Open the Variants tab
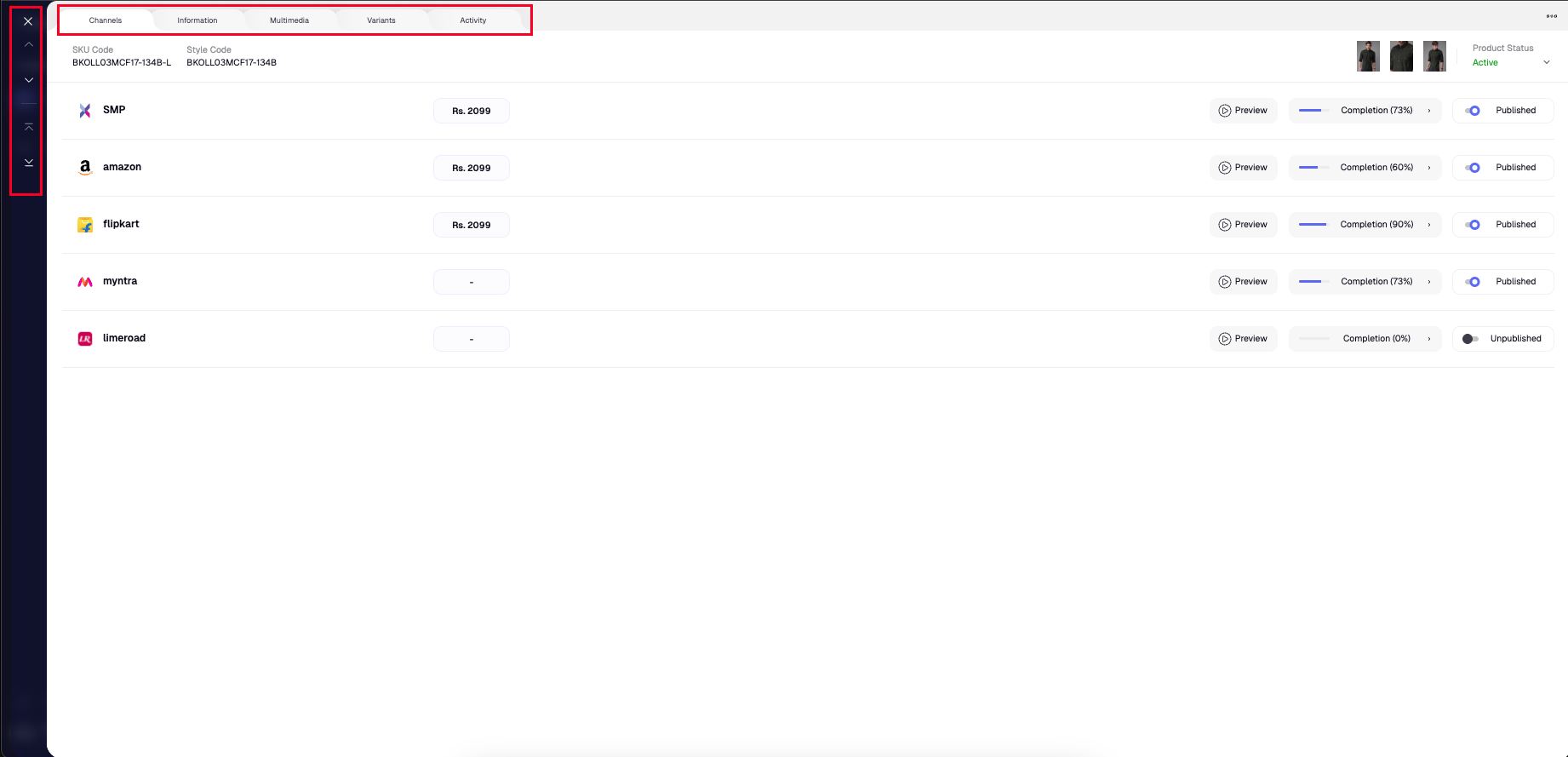The height and width of the screenshot is (757, 1568). (x=381, y=20)
